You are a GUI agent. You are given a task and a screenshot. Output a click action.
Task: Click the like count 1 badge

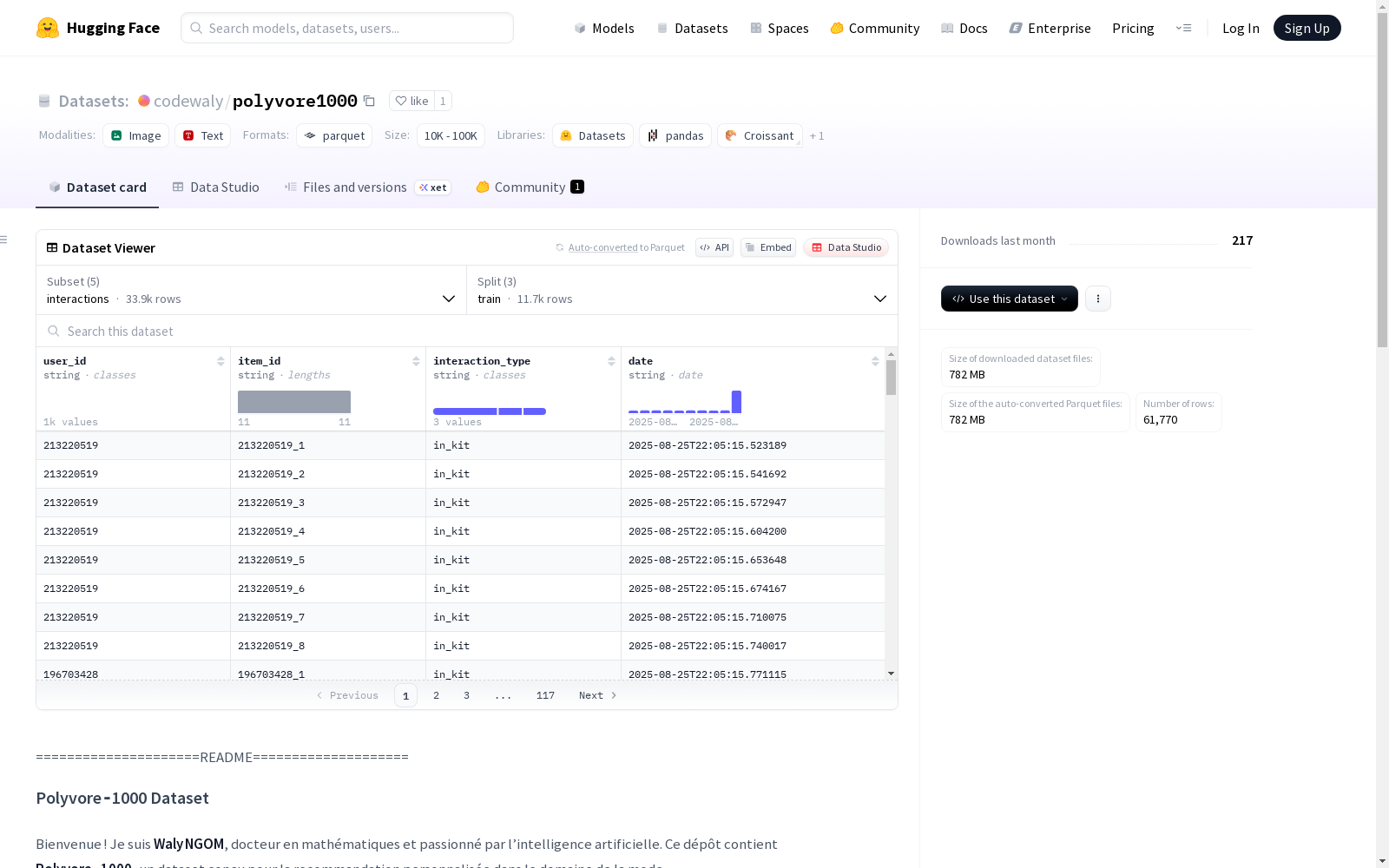pyautogui.click(x=443, y=101)
